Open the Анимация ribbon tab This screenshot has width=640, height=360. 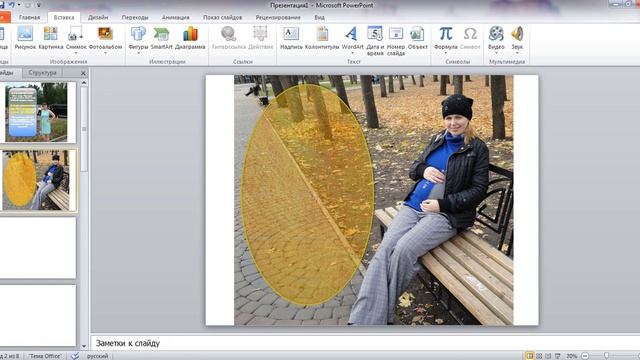176,17
